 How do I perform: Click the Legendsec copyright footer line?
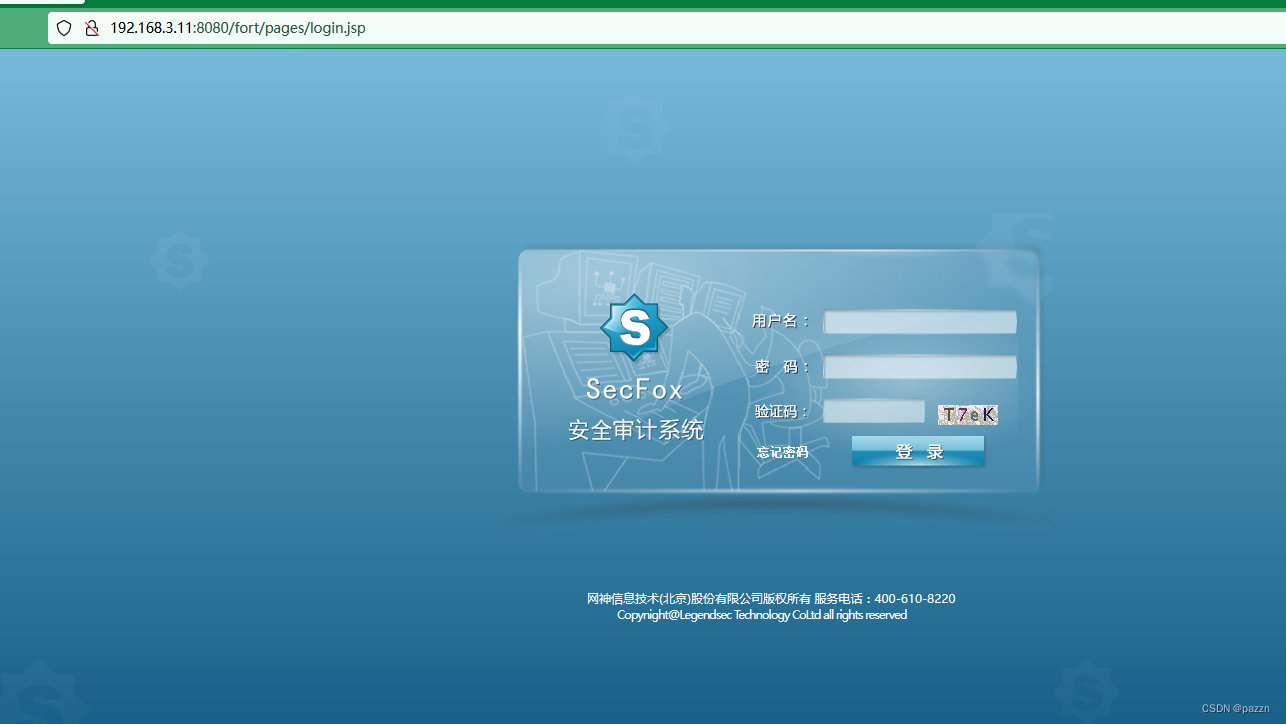(x=762, y=615)
